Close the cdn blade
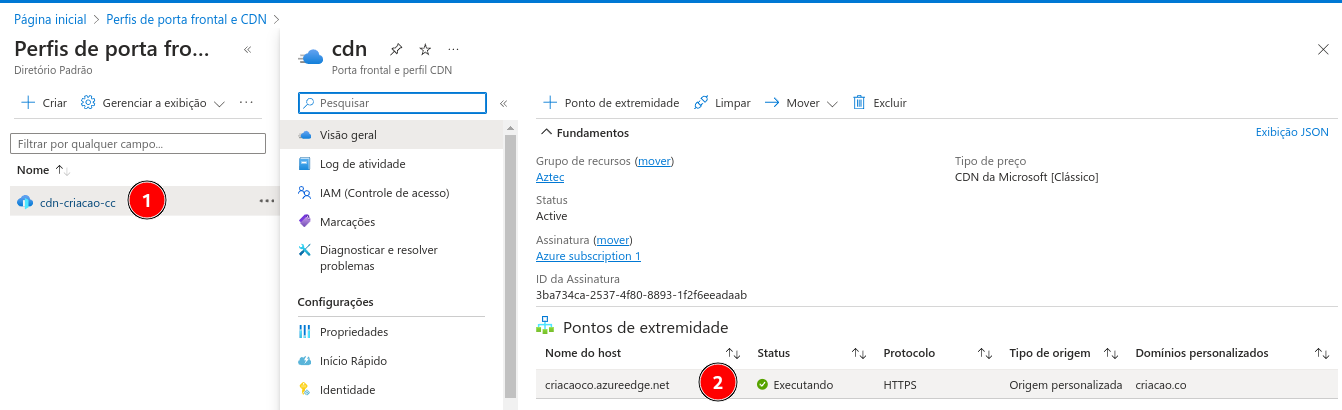 [x=1324, y=49]
